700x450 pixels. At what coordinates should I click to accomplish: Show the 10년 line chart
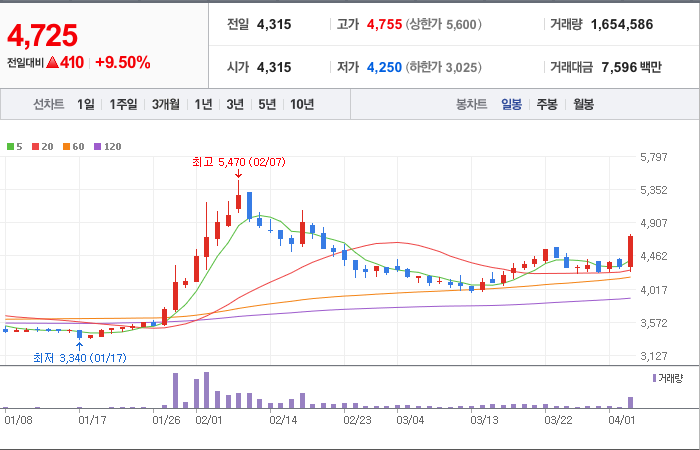tap(302, 104)
